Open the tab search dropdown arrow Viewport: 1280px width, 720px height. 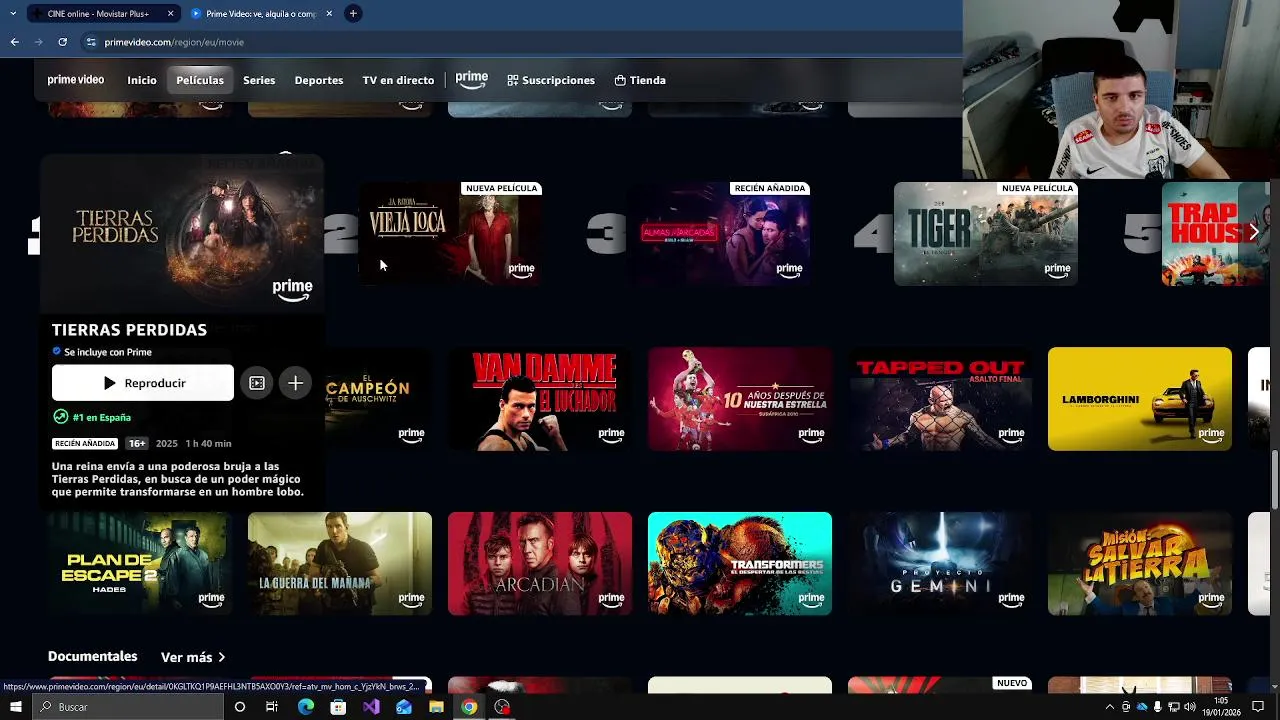tap(13, 14)
